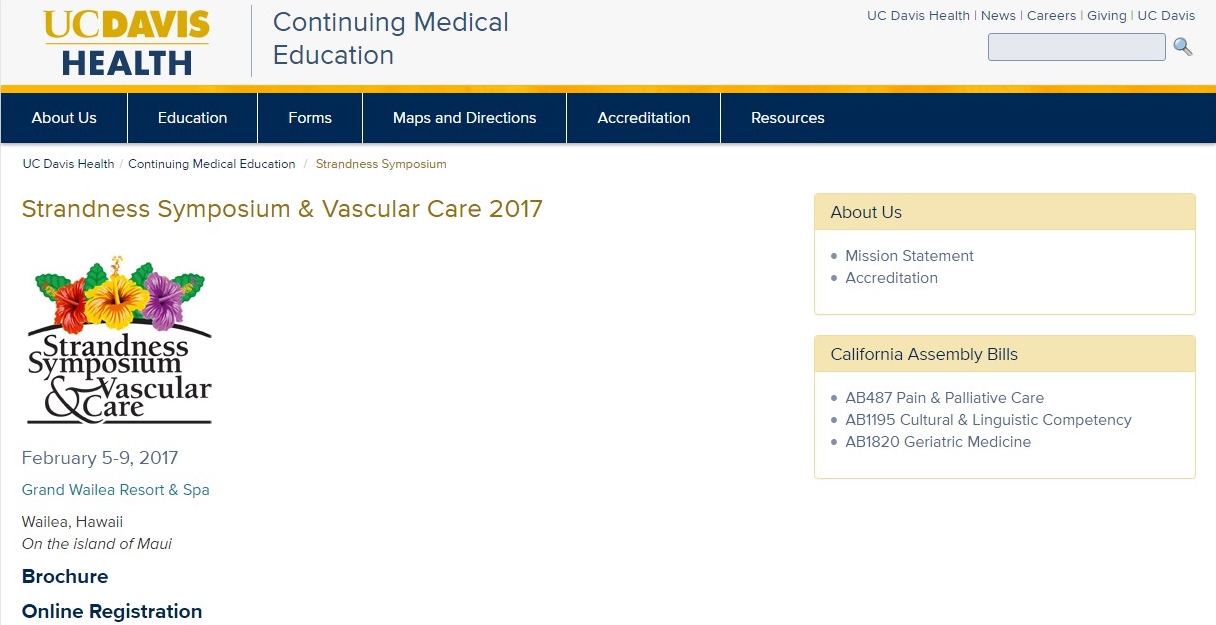Click Continuing Medical Education breadcrumb
Viewport: 1216px width, 625px height.
click(212, 164)
